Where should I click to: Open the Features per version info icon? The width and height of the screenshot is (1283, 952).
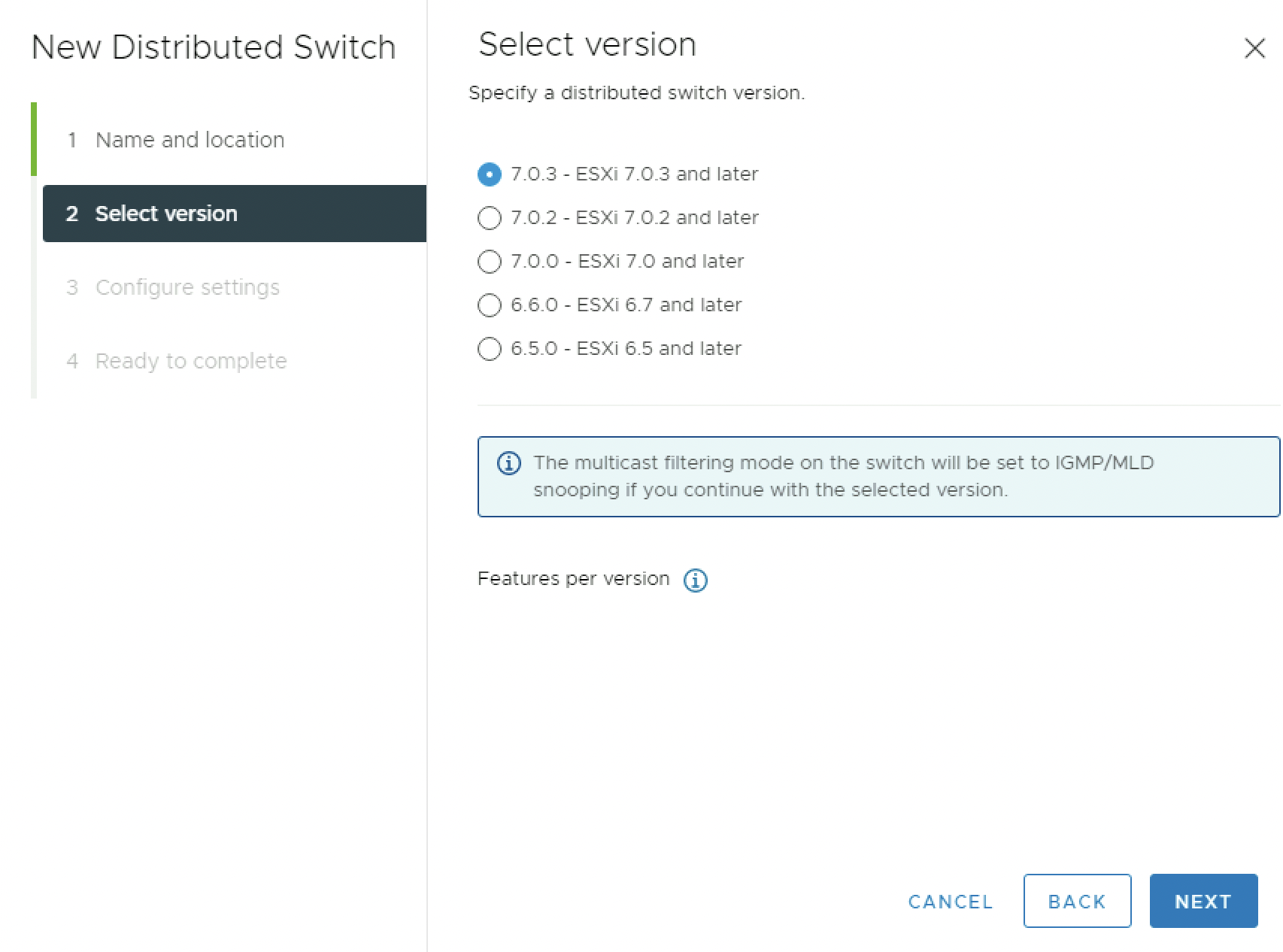[x=695, y=580]
